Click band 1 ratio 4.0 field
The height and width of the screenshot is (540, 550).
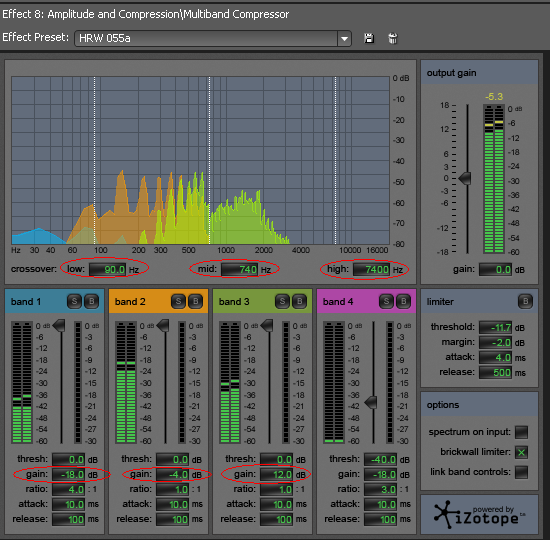68,489
